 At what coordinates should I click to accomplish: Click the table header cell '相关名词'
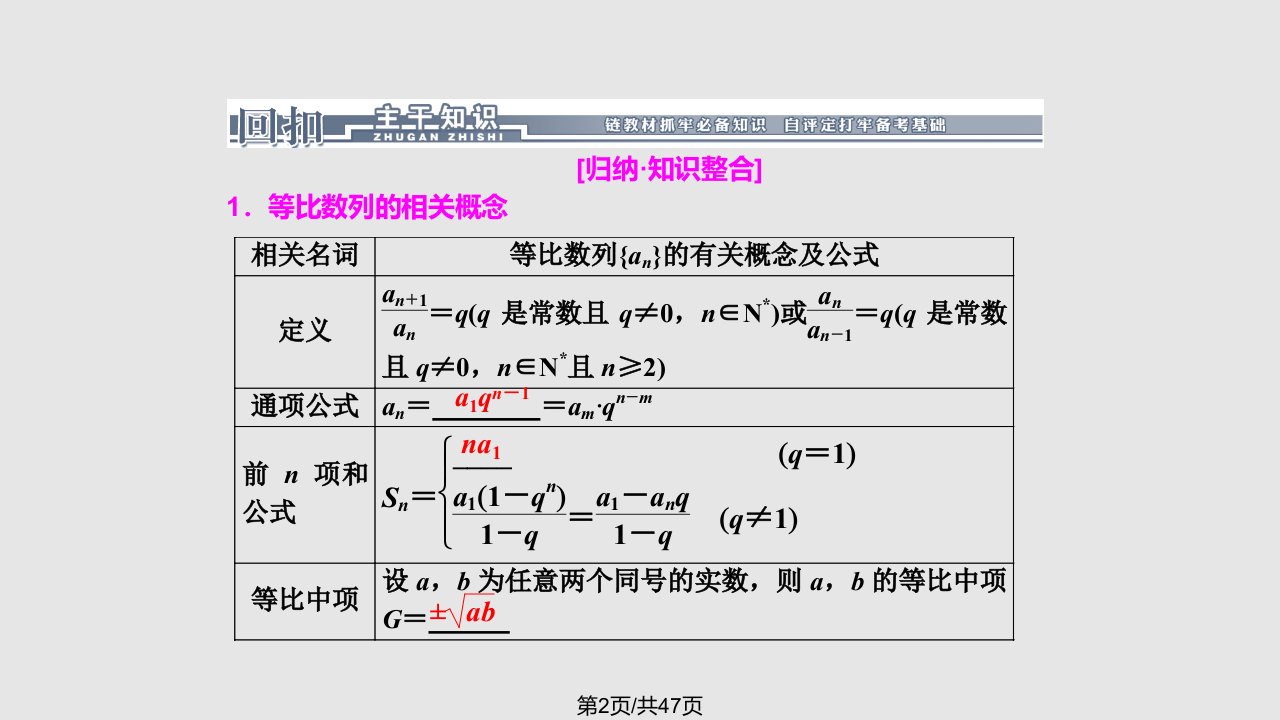pyautogui.click(x=304, y=256)
